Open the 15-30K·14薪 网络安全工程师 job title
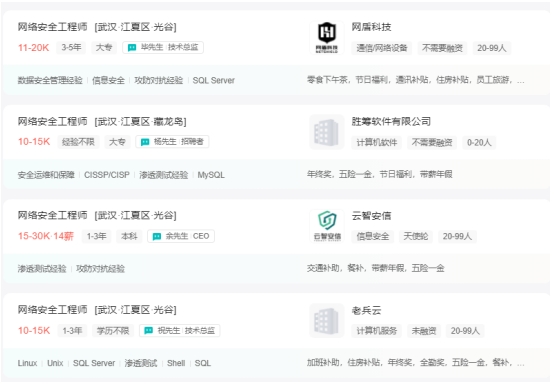 pyautogui.click(x=52, y=215)
